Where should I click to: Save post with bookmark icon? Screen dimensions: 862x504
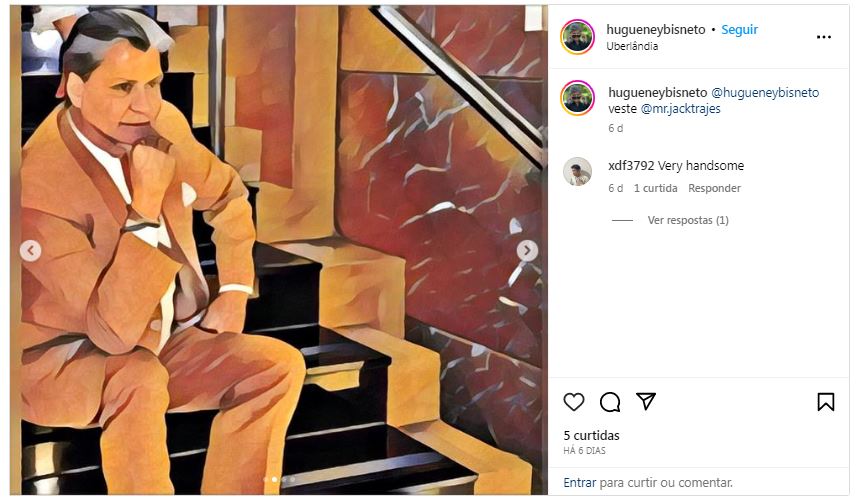tap(825, 402)
